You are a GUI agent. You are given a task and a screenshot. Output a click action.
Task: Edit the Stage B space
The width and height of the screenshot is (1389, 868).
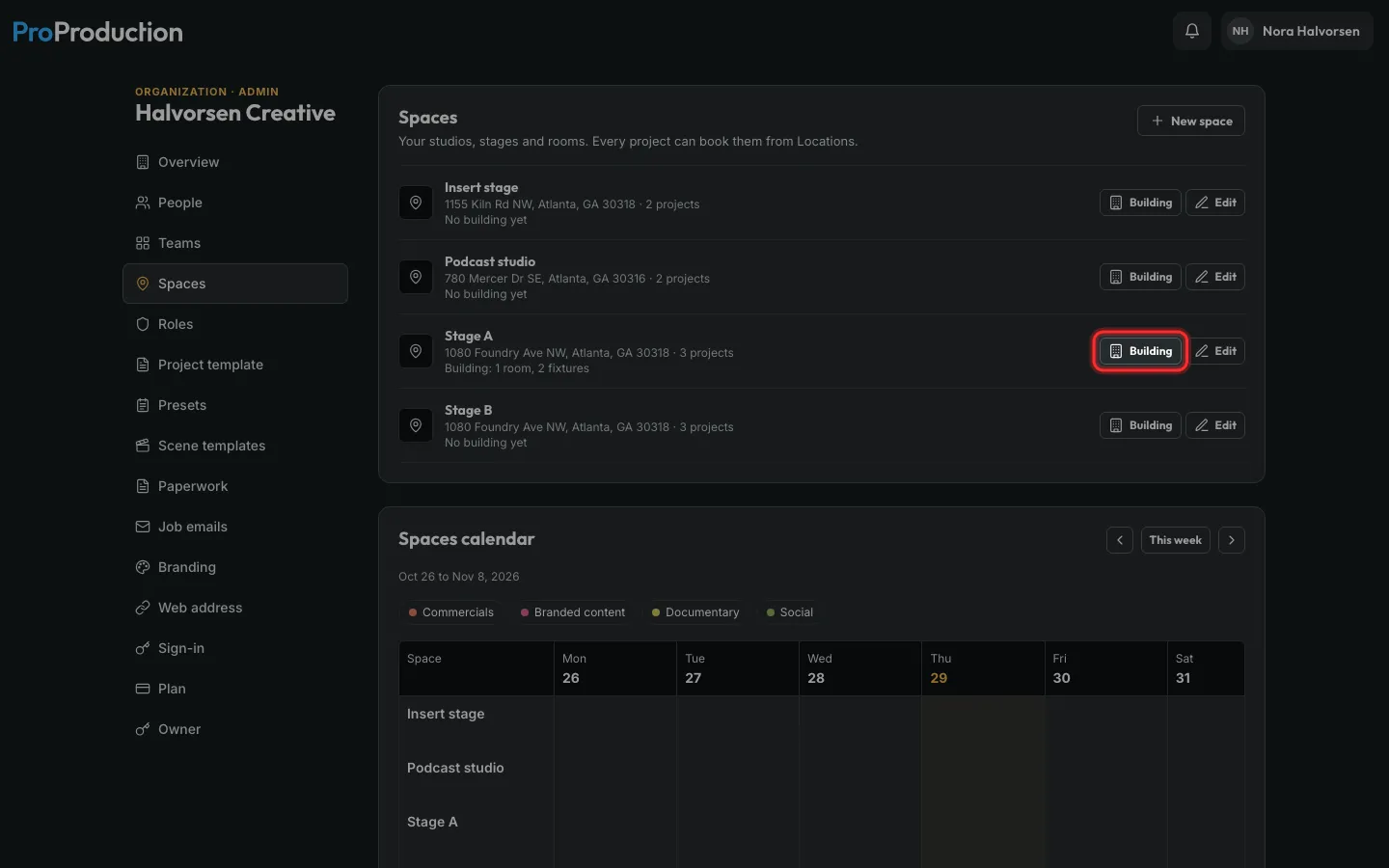pyautogui.click(x=1215, y=425)
